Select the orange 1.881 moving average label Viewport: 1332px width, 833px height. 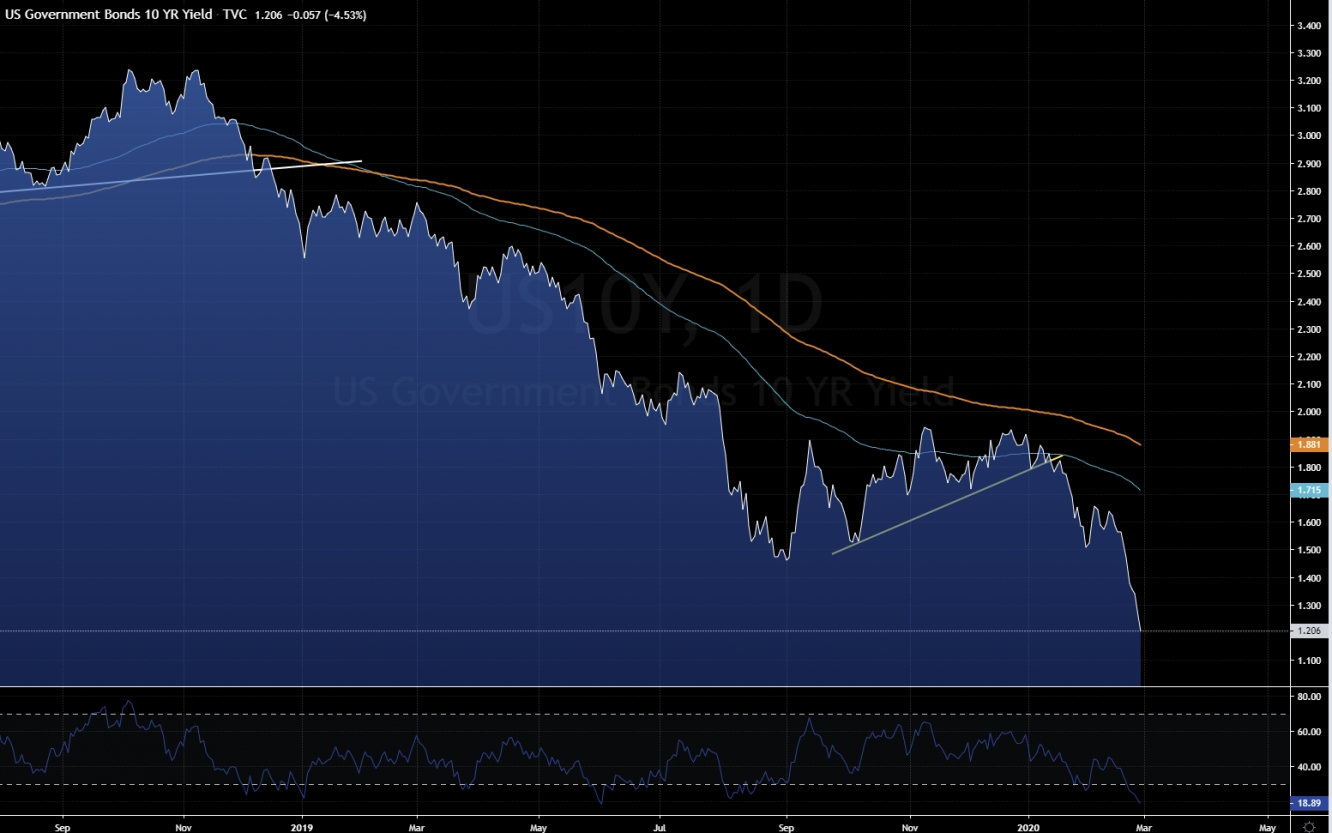pyautogui.click(x=1310, y=444)
